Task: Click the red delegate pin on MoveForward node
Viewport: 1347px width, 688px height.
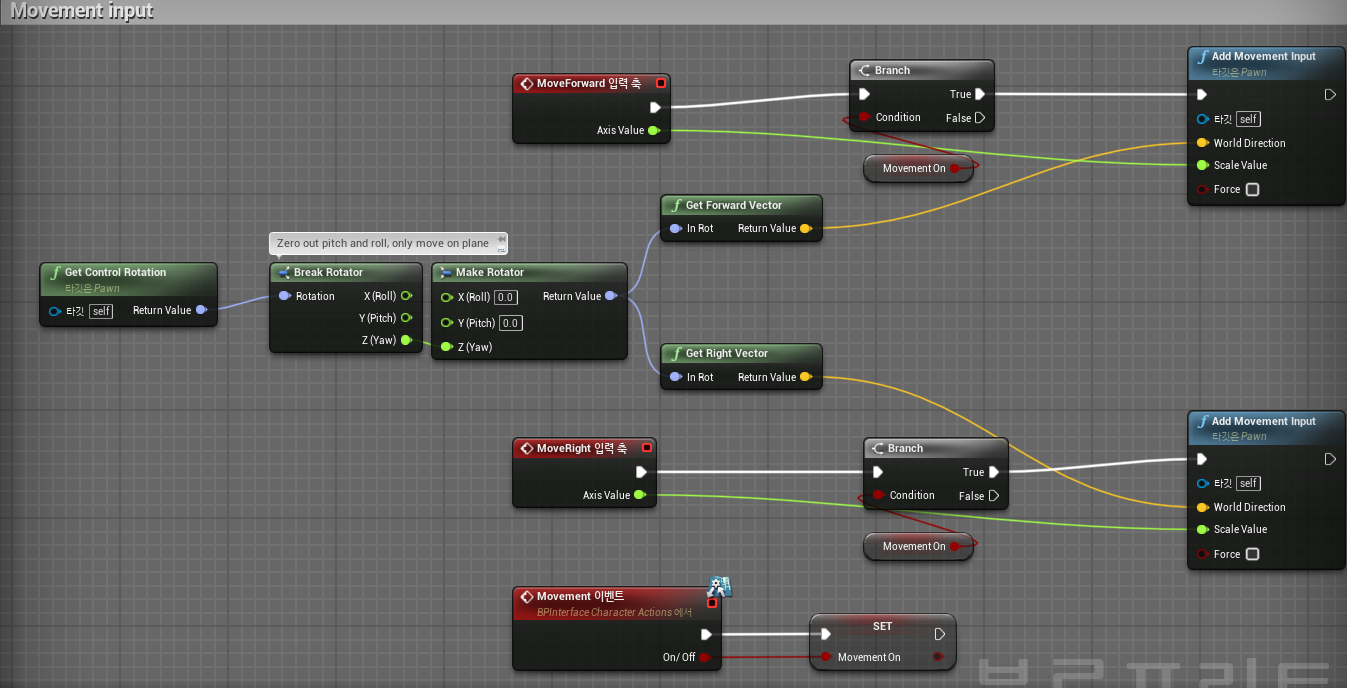Action: click(661, 83)
